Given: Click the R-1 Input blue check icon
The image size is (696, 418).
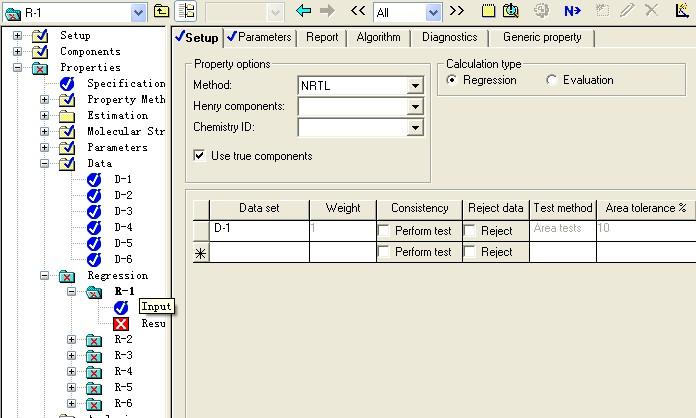Looking at the screenshot, I should point(121,308).
